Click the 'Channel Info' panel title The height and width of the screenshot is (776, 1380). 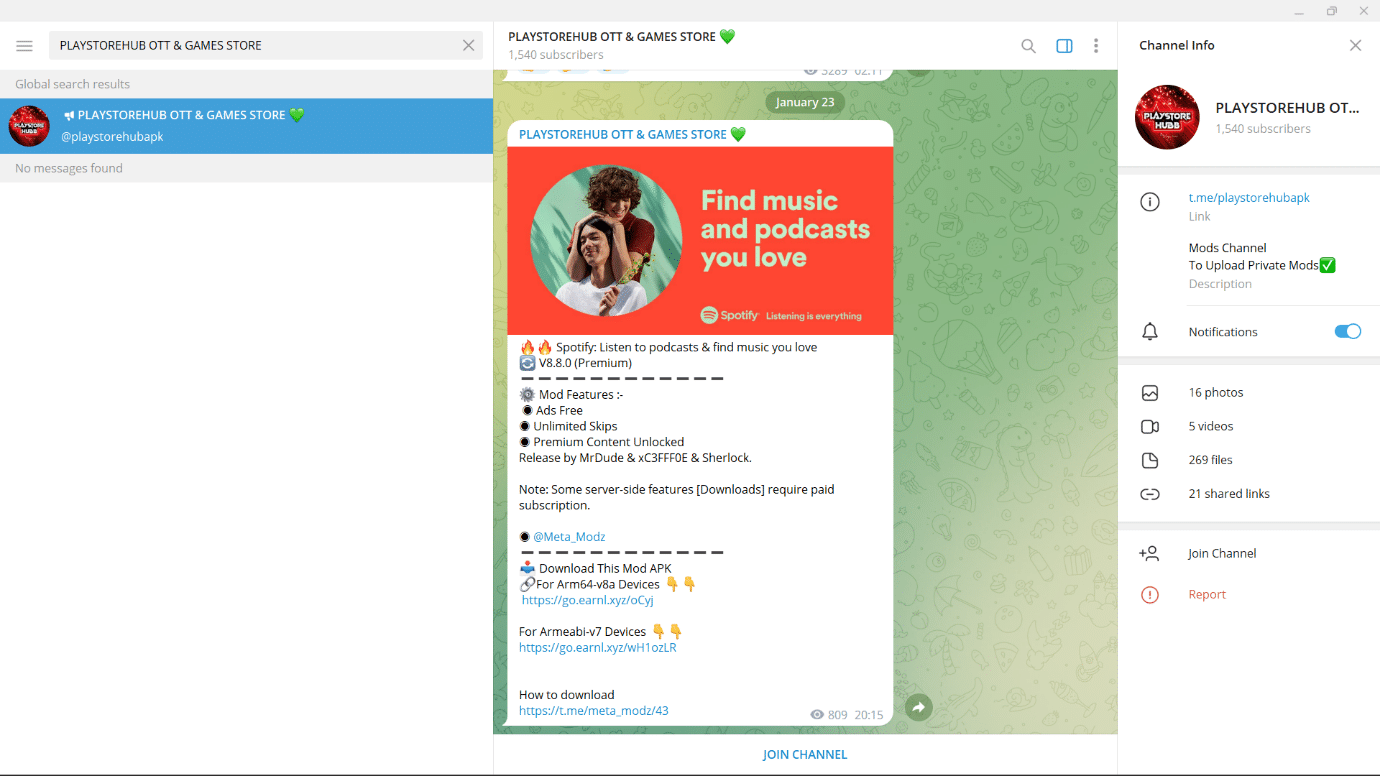tap(1177, 45)
